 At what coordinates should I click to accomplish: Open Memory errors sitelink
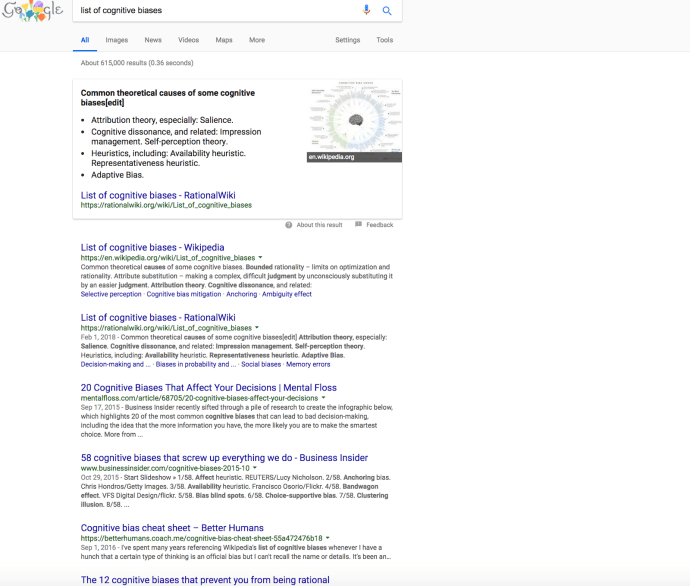click(x=308, y=364)
